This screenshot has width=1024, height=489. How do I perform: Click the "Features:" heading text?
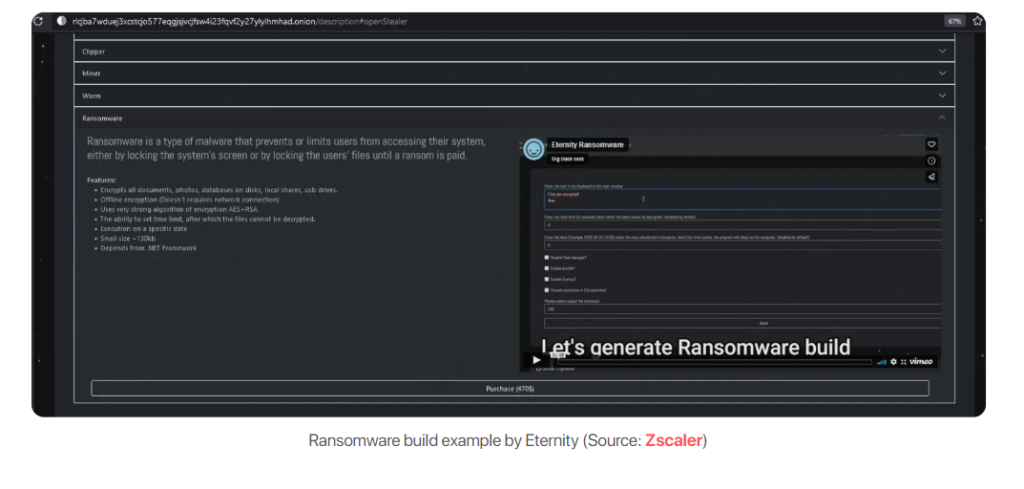(x=101, y=180)
